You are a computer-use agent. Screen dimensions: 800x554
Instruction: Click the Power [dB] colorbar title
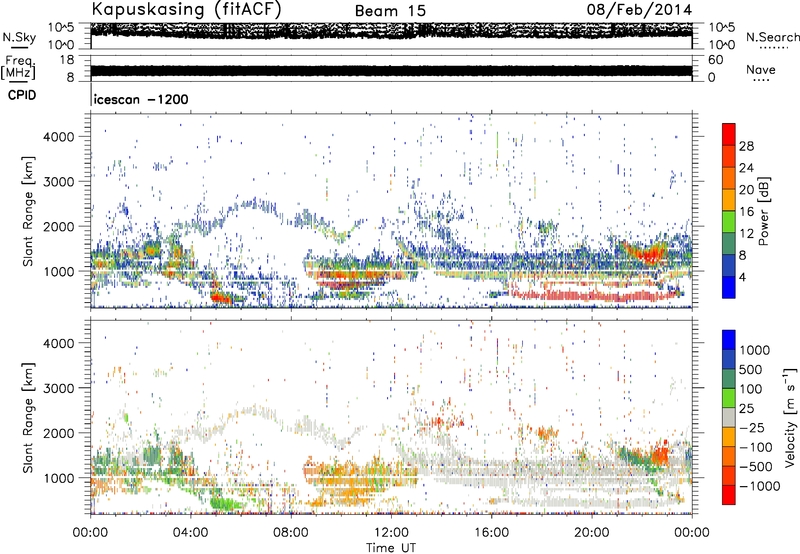pyautogui.click(x=763, y=211)
